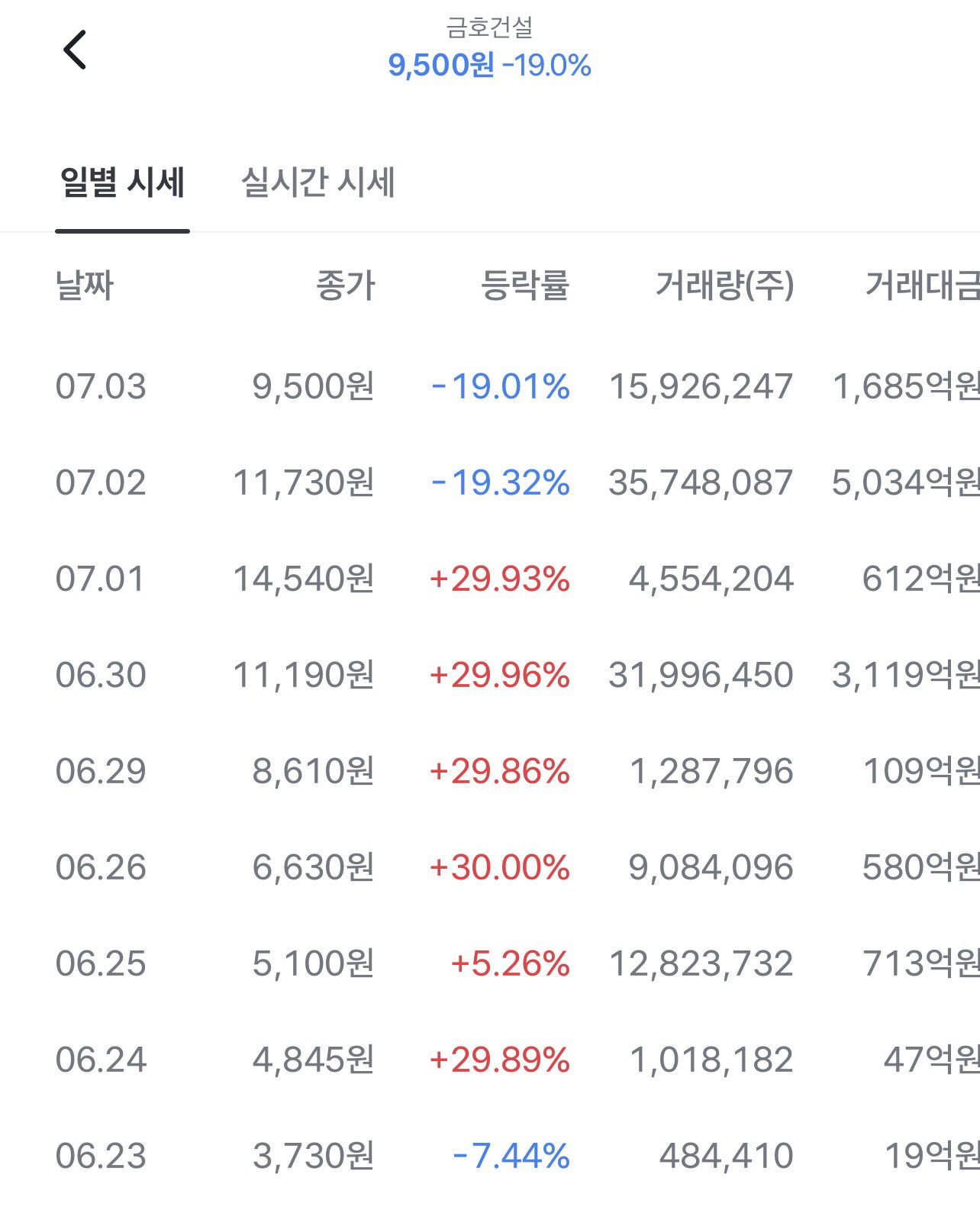The image size is (980, 1210).
Task: Tap the 금호건설 stock title
Action: click(x=489, y=27)
